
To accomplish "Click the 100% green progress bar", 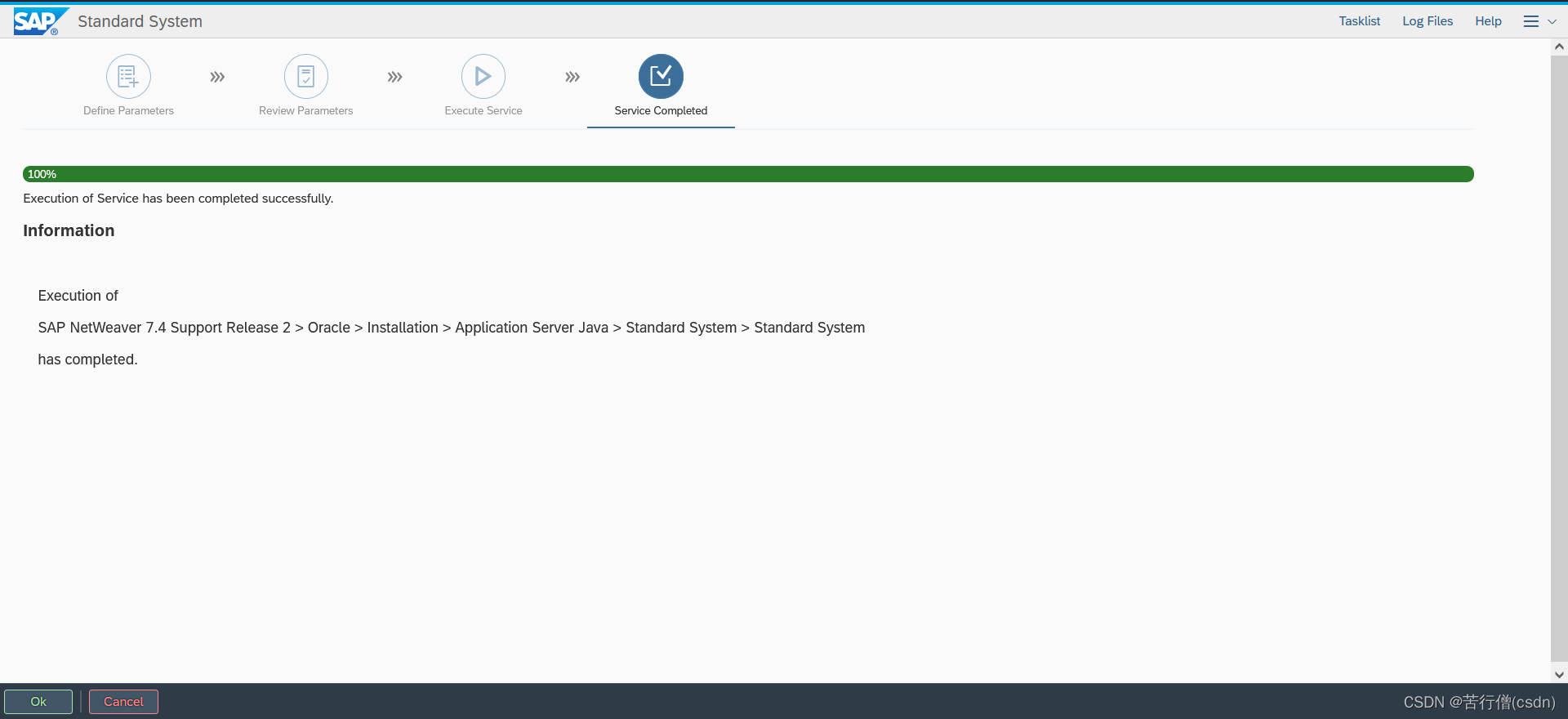I will (748, 174).
